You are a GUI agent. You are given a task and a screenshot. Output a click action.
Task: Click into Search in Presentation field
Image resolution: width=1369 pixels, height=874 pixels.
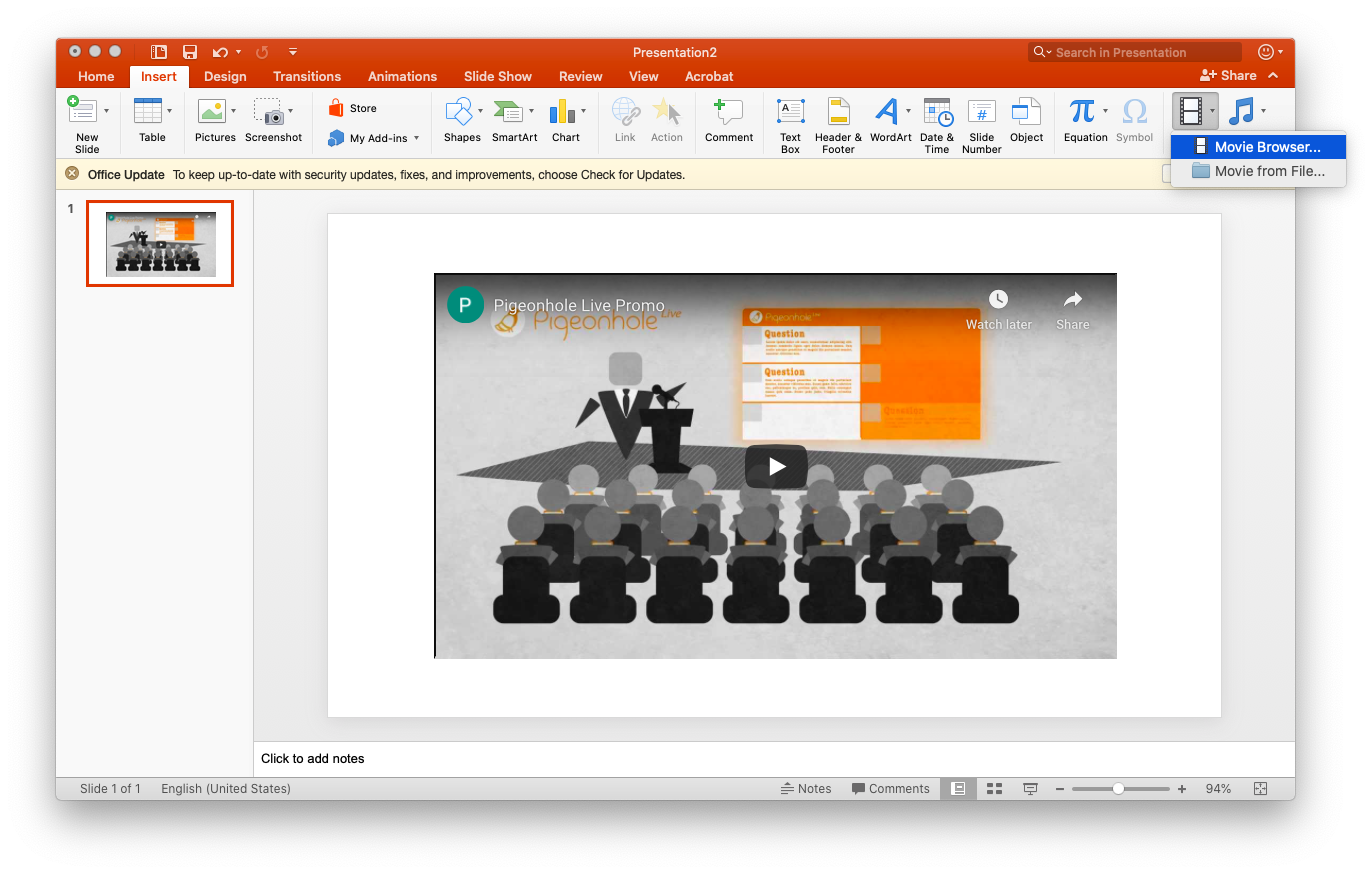(1135, 52)
